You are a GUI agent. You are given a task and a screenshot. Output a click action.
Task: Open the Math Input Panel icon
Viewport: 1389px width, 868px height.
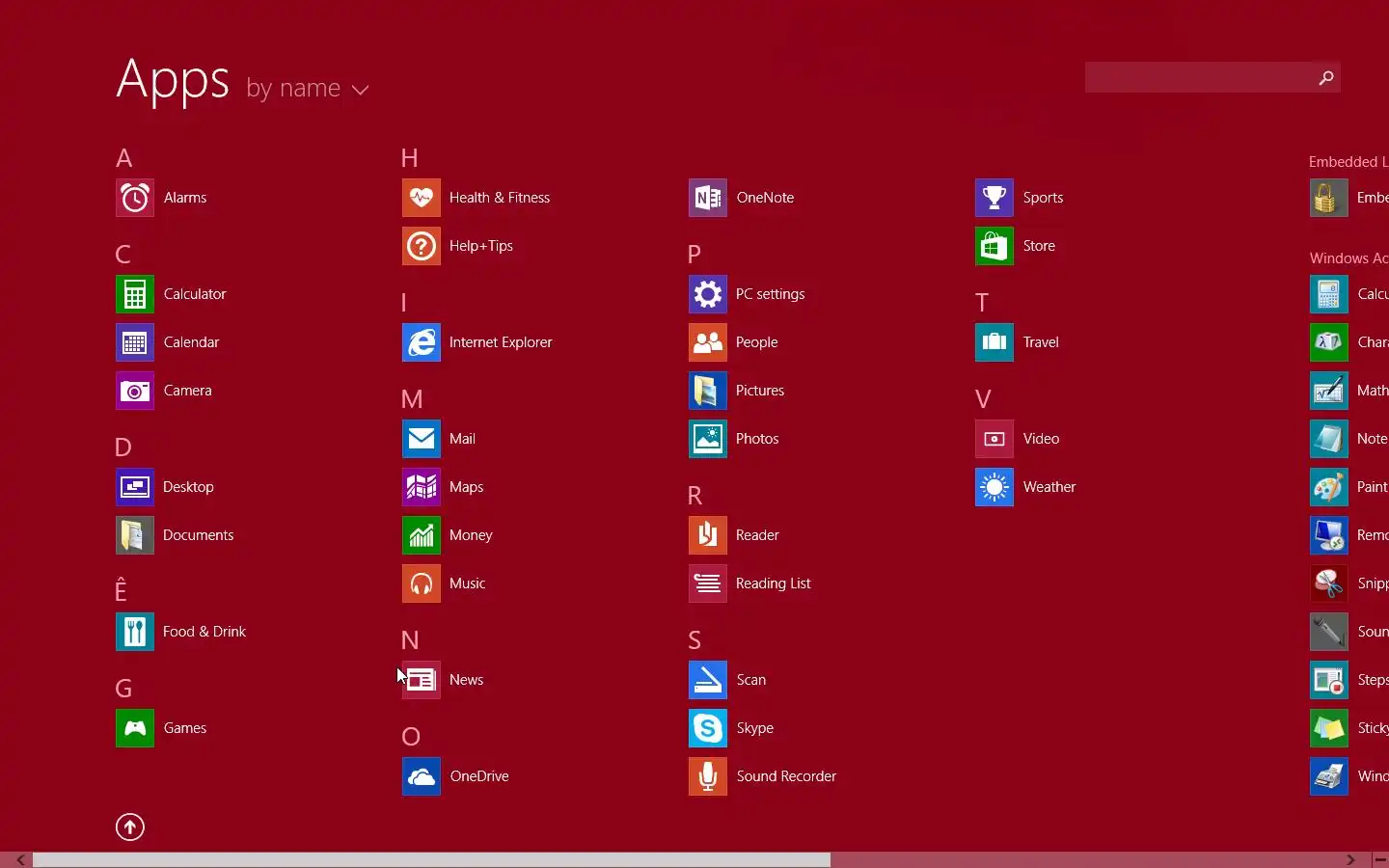pyautogui.click(x=1329, y=391)
